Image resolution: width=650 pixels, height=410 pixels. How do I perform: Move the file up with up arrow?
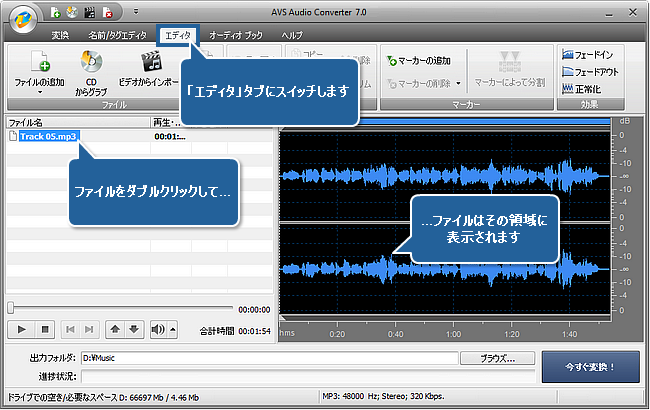115,330
